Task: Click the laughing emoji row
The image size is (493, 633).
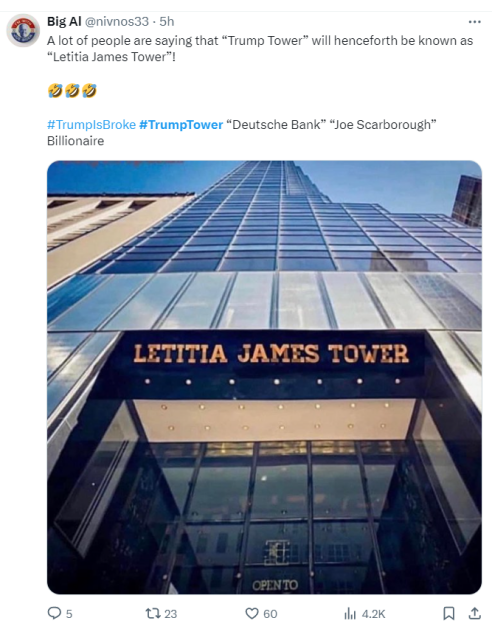Action: (x=72, y=90)
